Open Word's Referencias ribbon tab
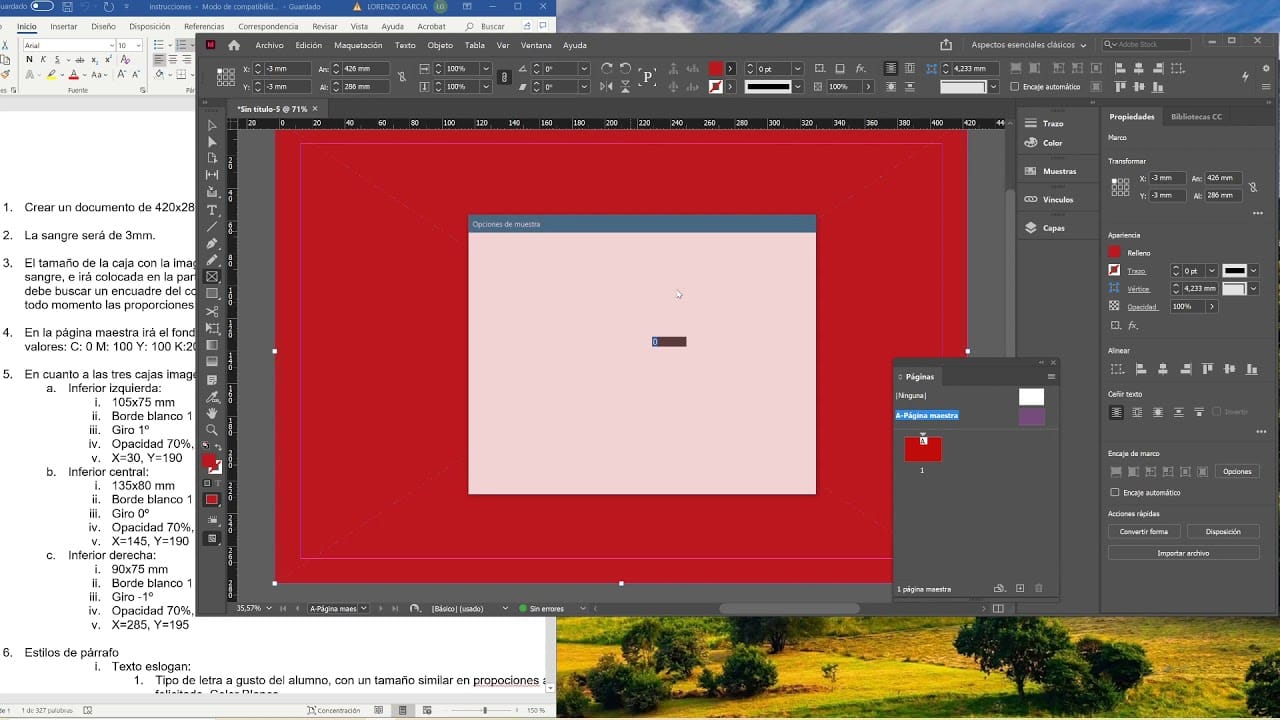Viewport: 1280px width, 720px height. click(x=204, y=27)
